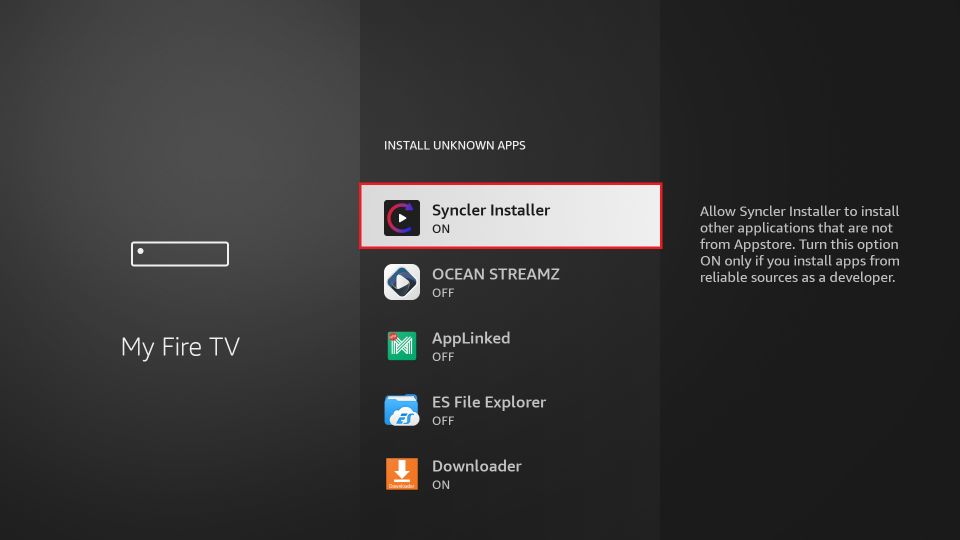Viewport: 960px width, 540px height.
Task: Select the AppLinked name label
Action: point(471,339)
